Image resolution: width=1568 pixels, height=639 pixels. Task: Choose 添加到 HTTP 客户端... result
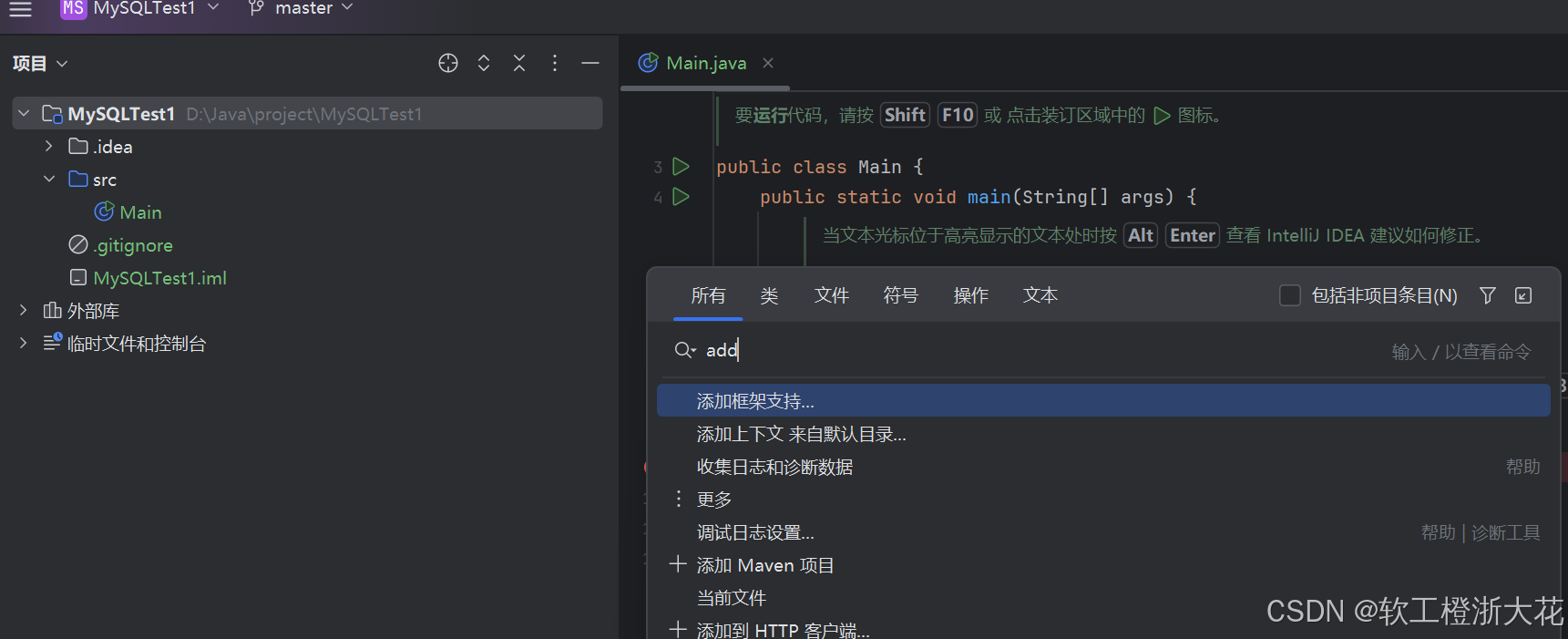point(1103,627)
